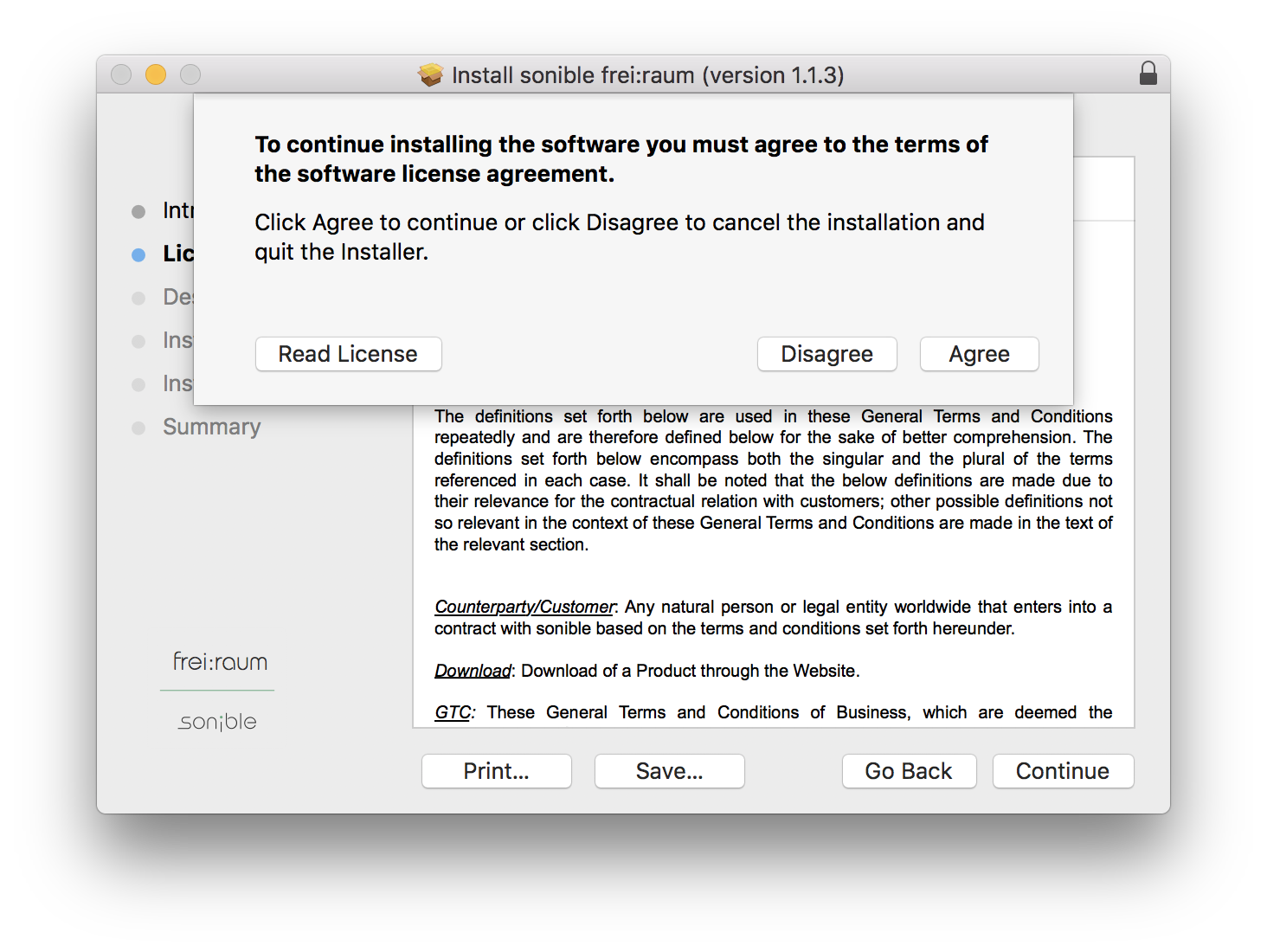Click the underlined GTC definition term
The width and height of the screenshot is (1267, 952).
pos(453,712)
